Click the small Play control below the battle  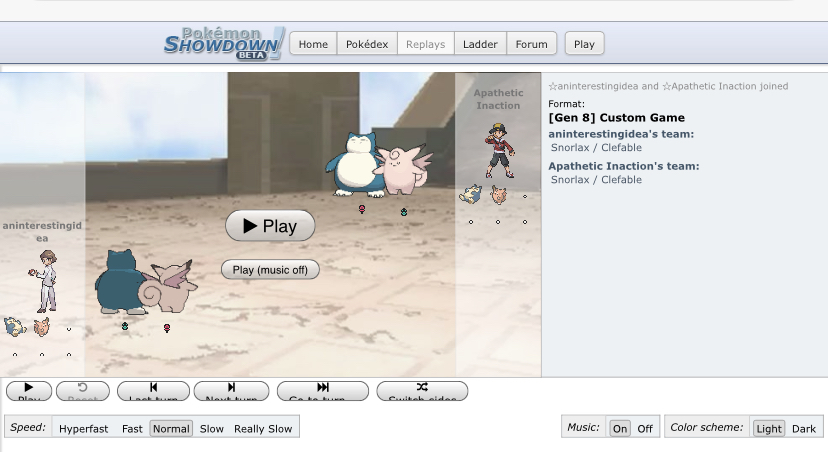point(29,391)
